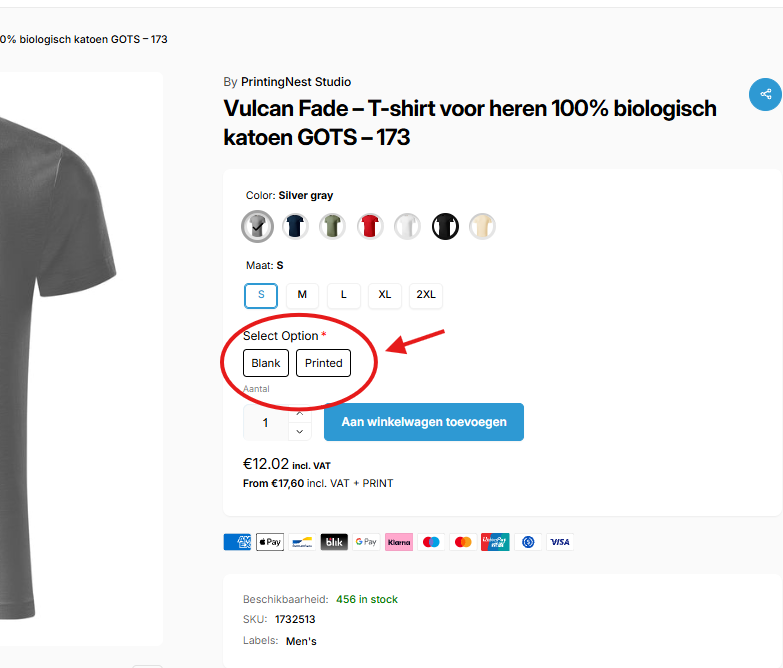Click the quantity input field
Image resolution: width=783 pixels, height=668 pixels.
tap(265, 423)
